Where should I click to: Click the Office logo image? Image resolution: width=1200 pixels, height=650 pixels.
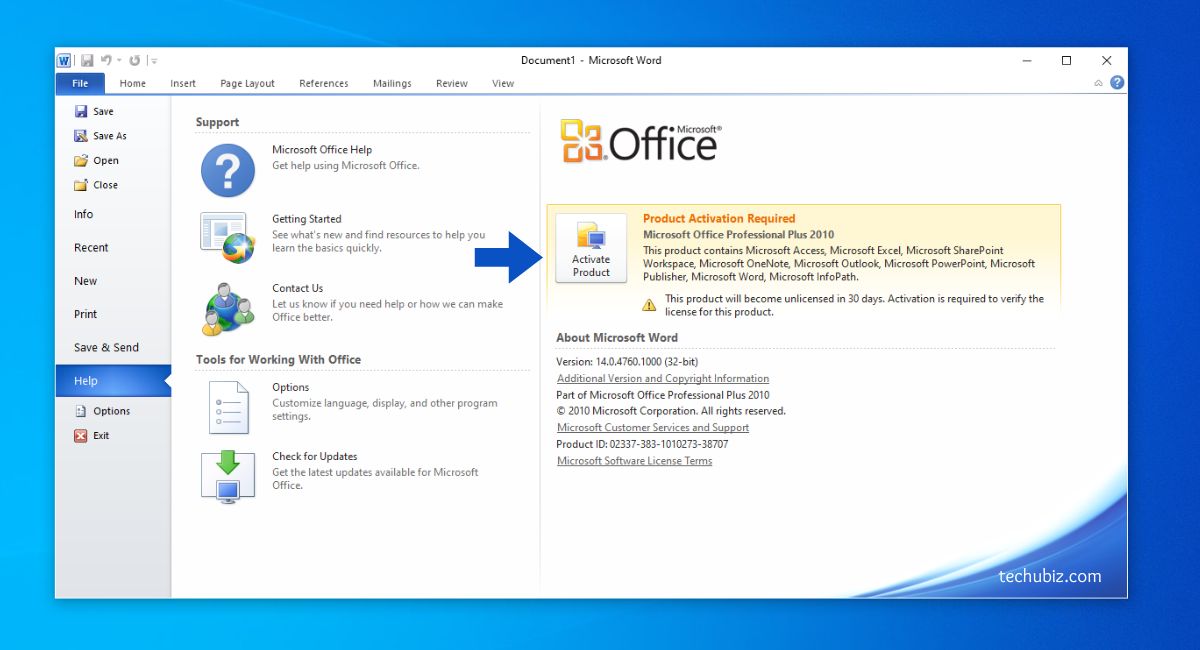tap(640, 141)
